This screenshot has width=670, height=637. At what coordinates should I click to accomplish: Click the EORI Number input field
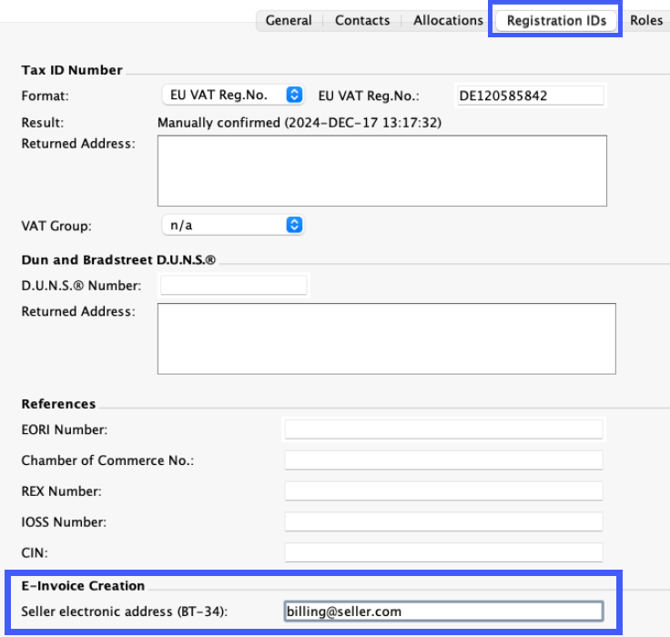(x=444, y=429)
